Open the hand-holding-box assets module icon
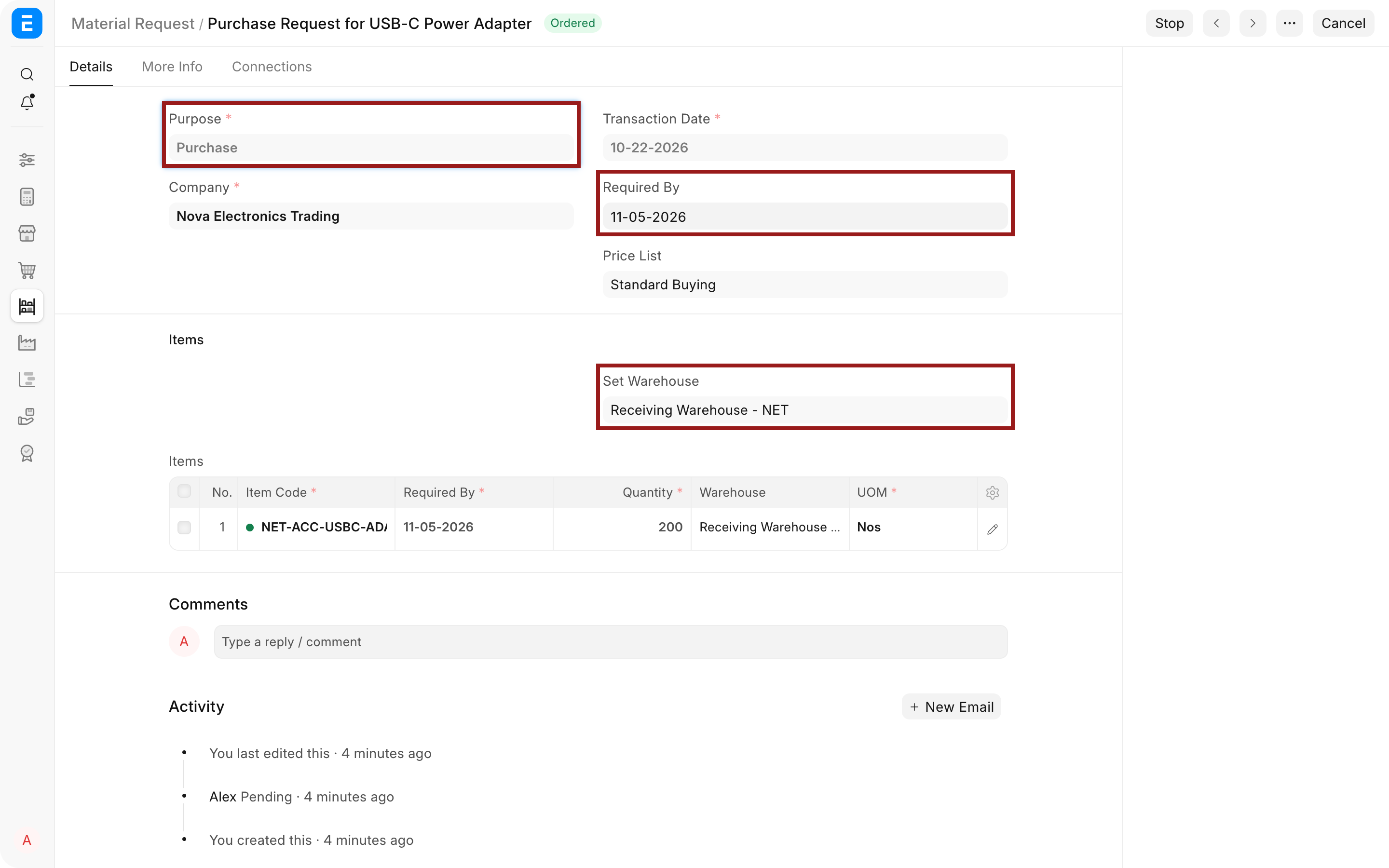Image resolution: width=1389 pixels, height=868 pixels. [x=27, y=416]
